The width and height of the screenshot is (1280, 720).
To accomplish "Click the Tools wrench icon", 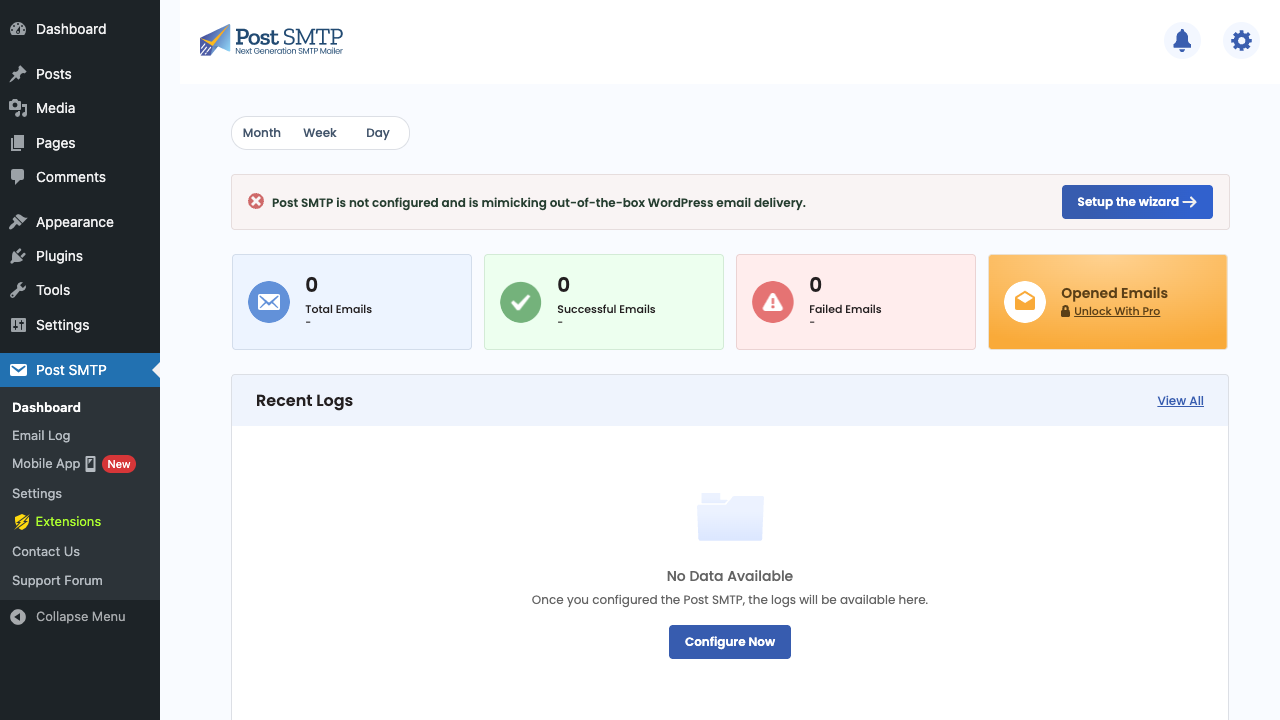I will 18,290.
